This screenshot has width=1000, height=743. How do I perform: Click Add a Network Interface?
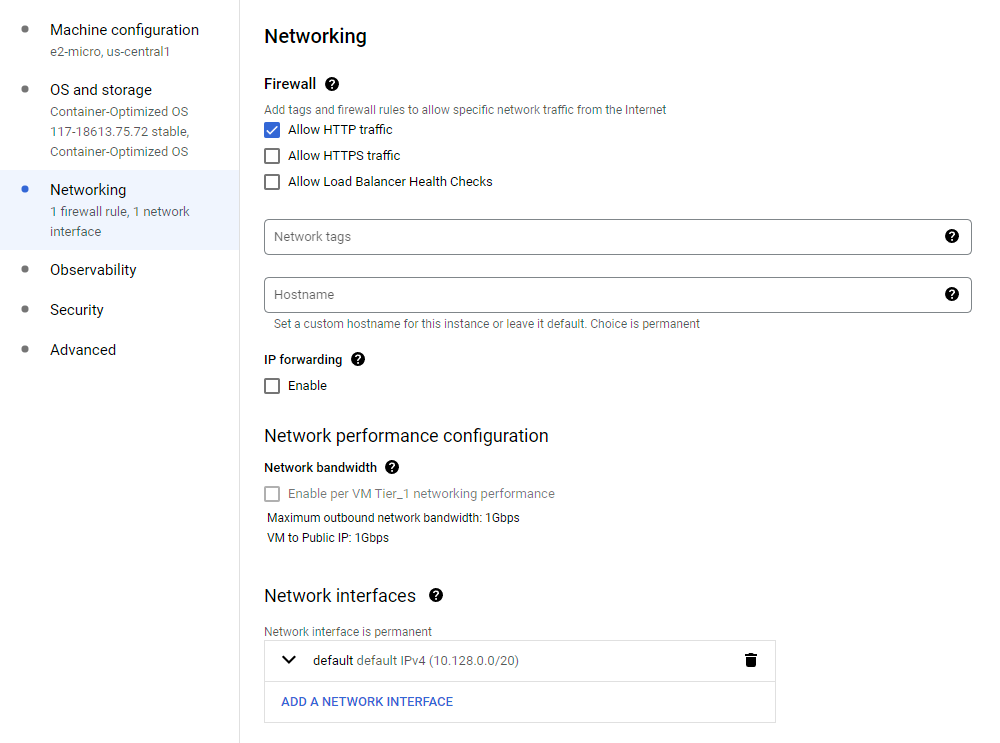coord(367,702)
